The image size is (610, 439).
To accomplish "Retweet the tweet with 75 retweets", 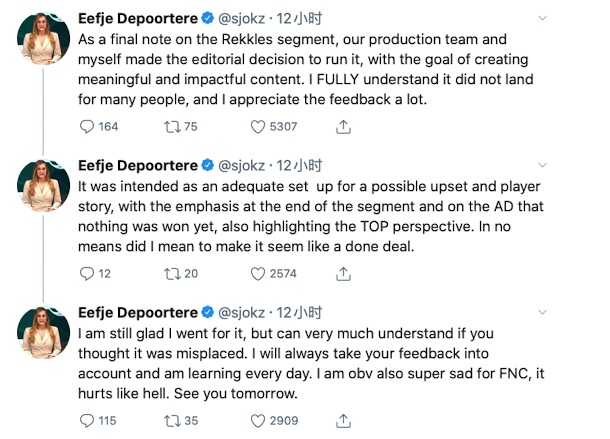I will (x=171, y=126).
